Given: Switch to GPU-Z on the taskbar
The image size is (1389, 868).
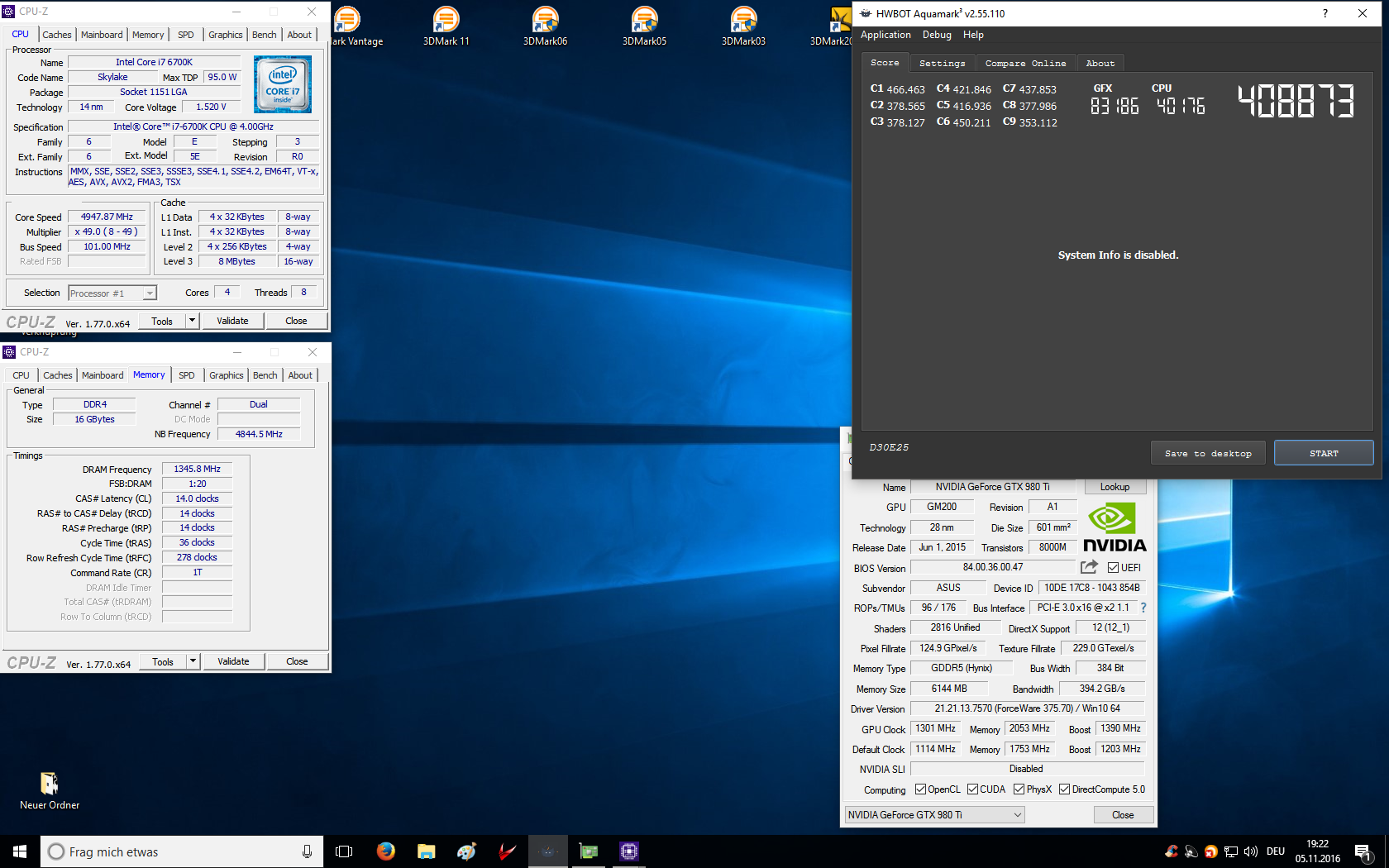Looking at the screenshot, I should pyautogui.click(x=589, y=851).
